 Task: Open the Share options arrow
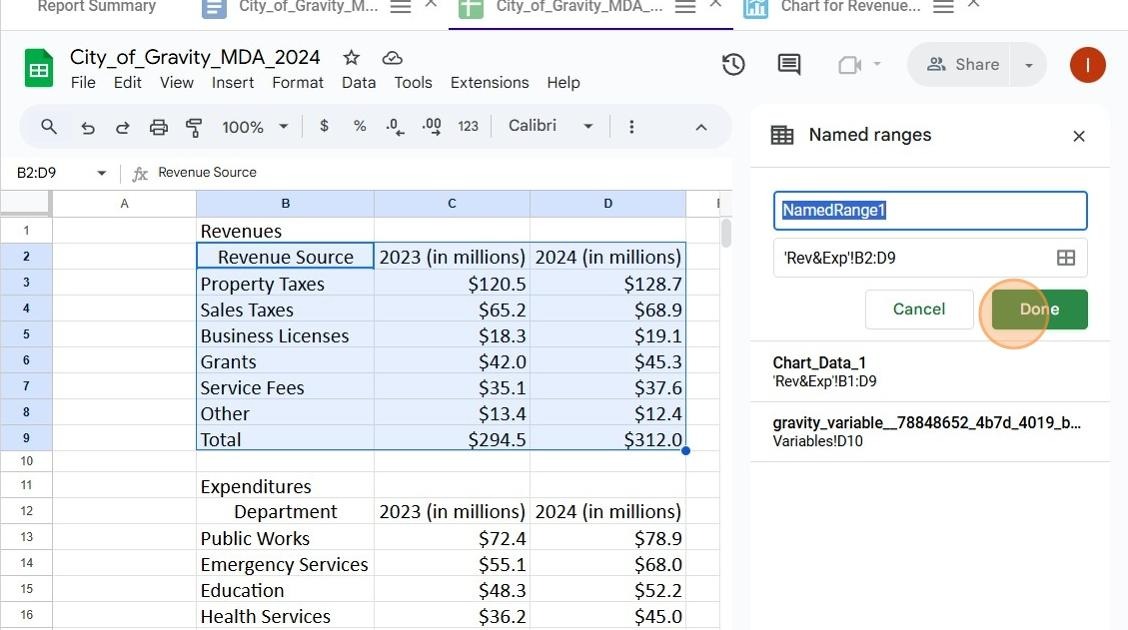click(1029, 65)
